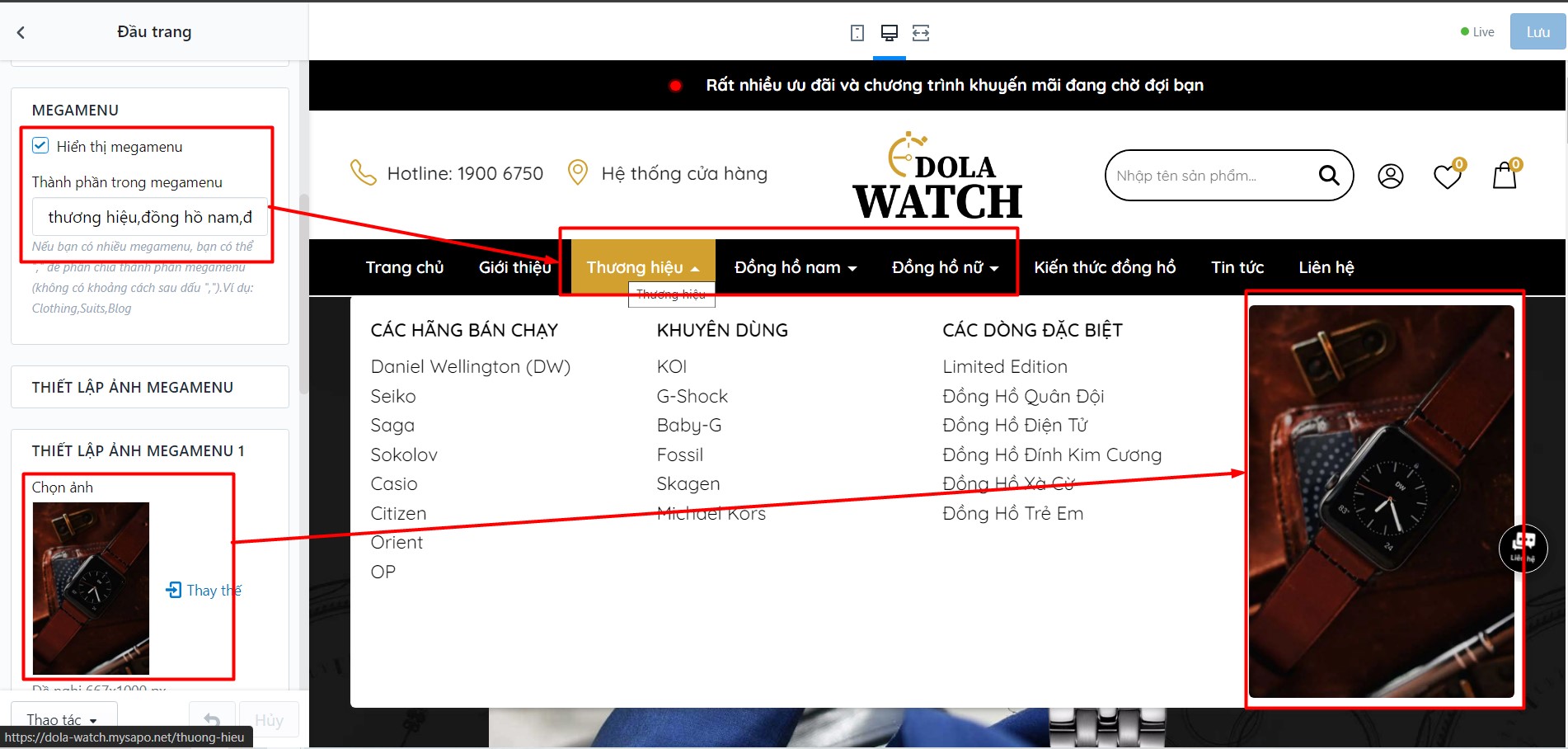The image size is (1568, 749).
Task: Open the wishlist heart icon
Action: (x=1448, y=176)
